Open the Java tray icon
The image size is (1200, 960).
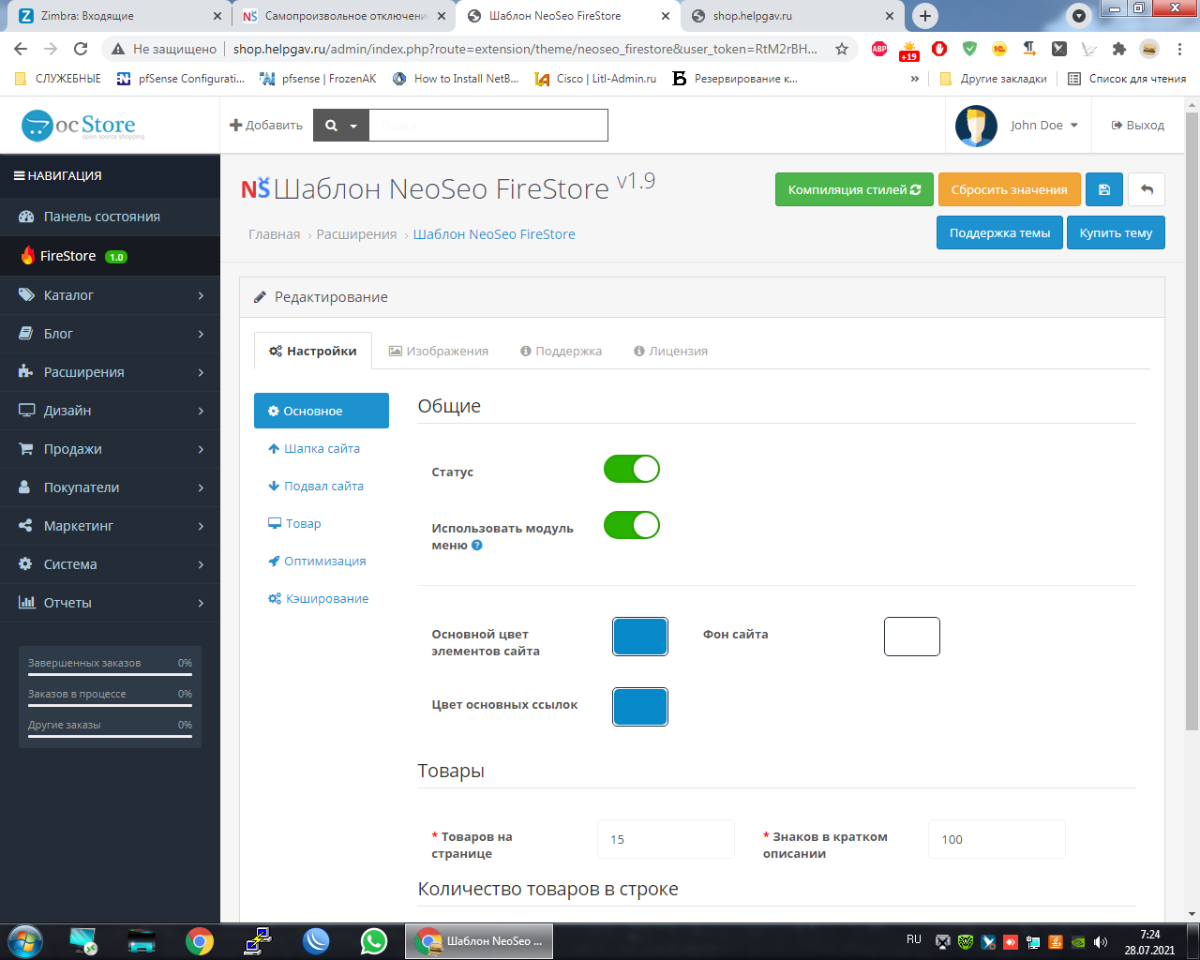pos(1056,941)
